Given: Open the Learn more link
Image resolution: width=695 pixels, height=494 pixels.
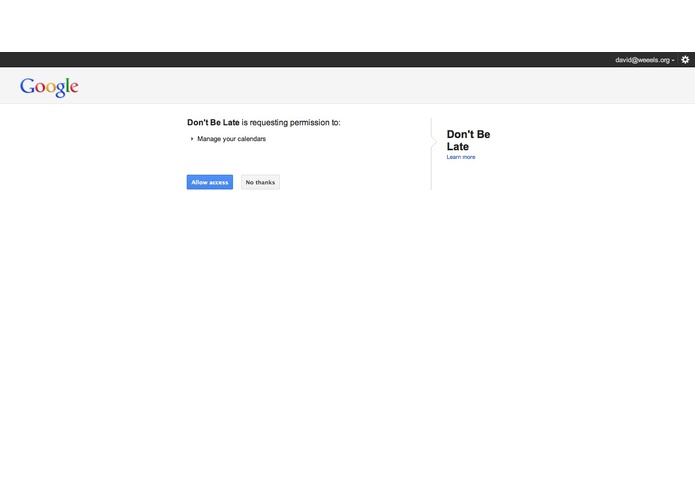Looking at the screenshot, I should (x=461, y=157).
